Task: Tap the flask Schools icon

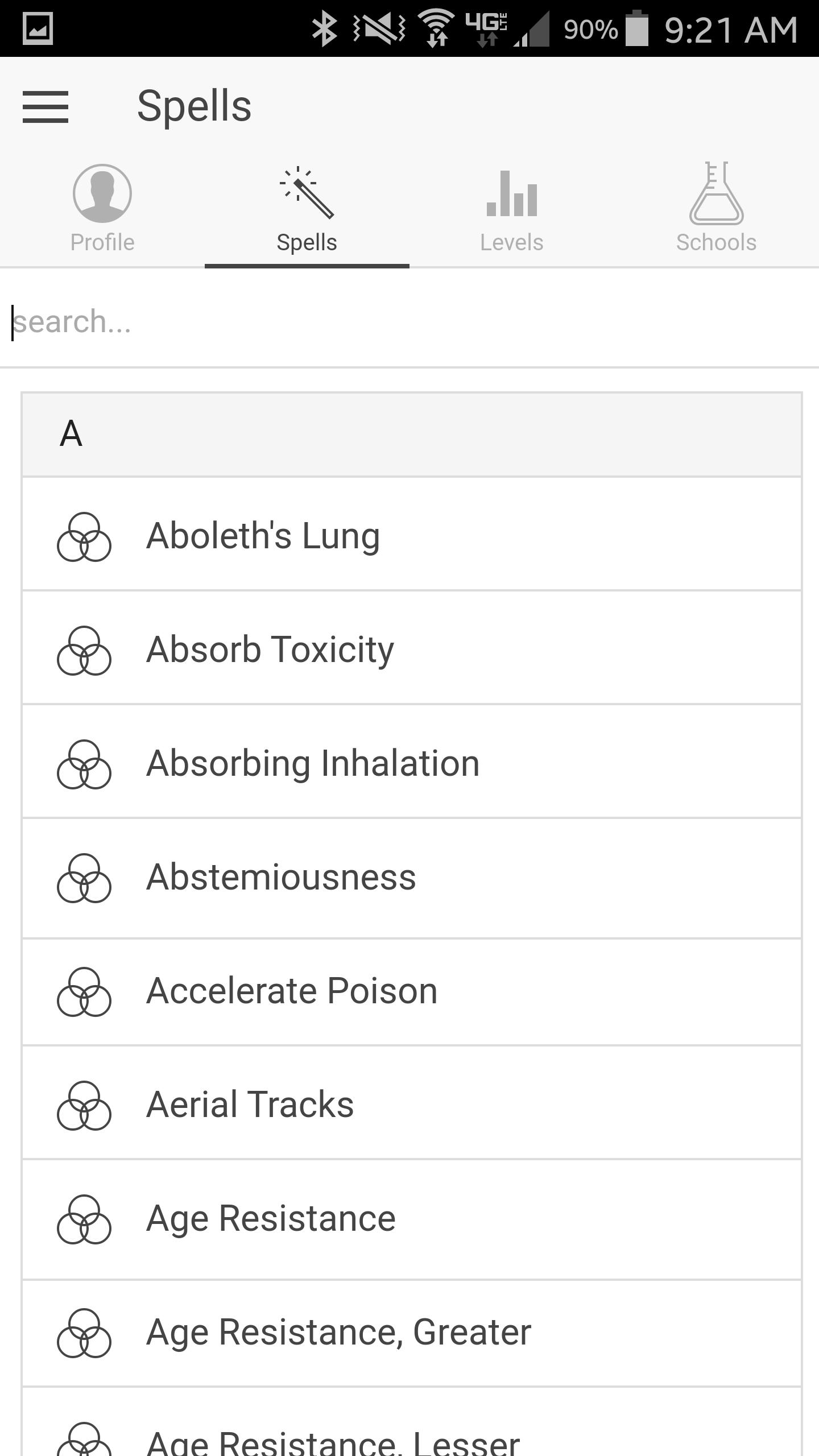Action: click(717, 193)
